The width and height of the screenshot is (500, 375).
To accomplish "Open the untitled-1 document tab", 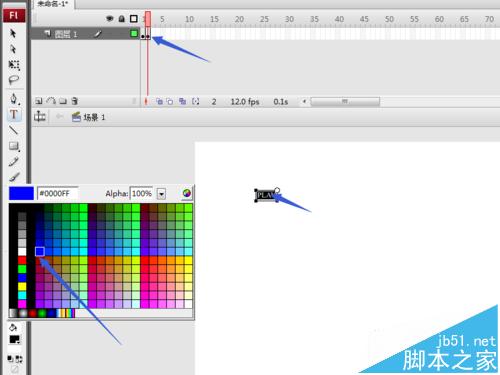I will coord(53,4).
